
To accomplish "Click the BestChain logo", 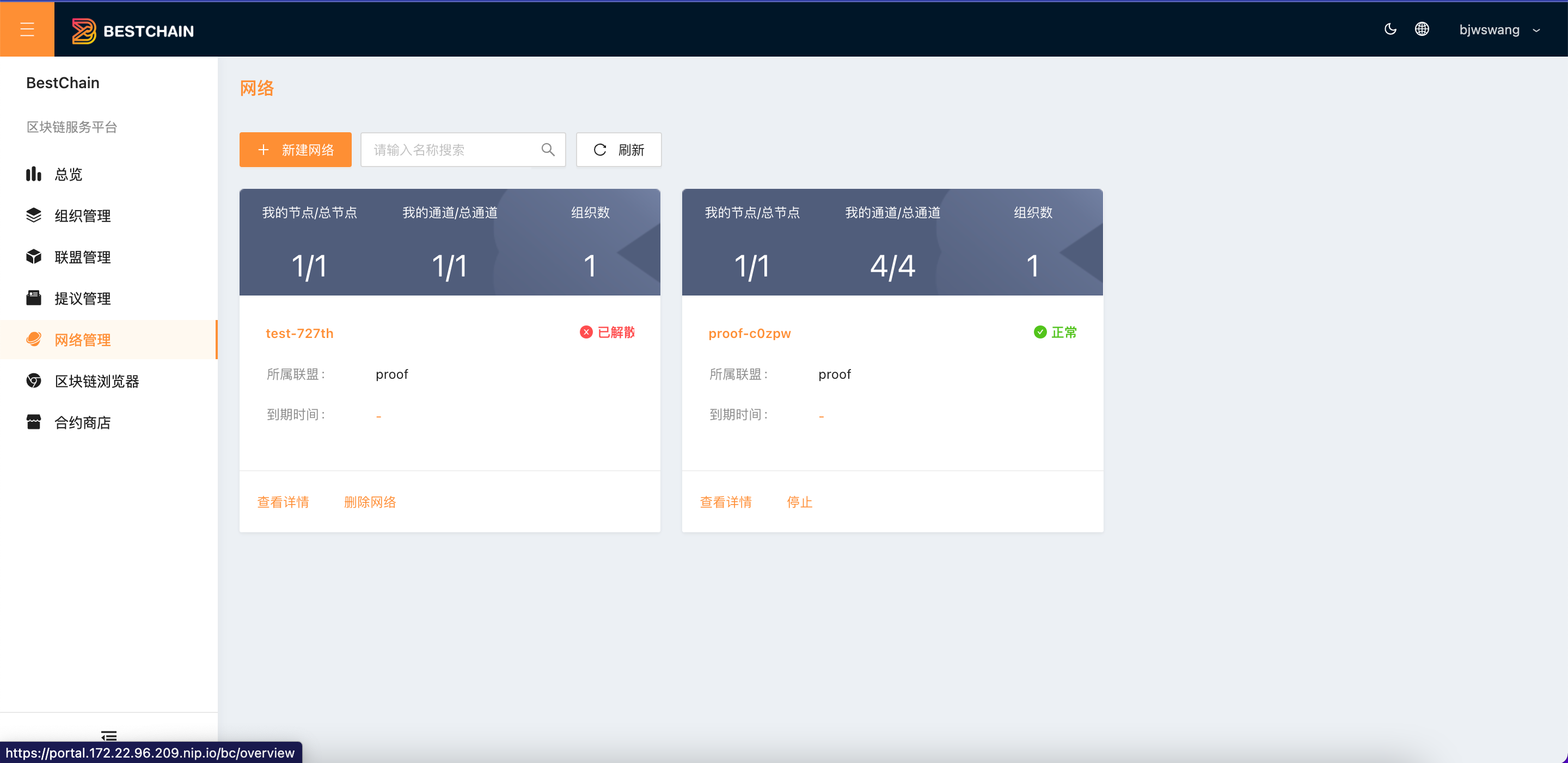I will pyautogui.click(x=133, y=30).
